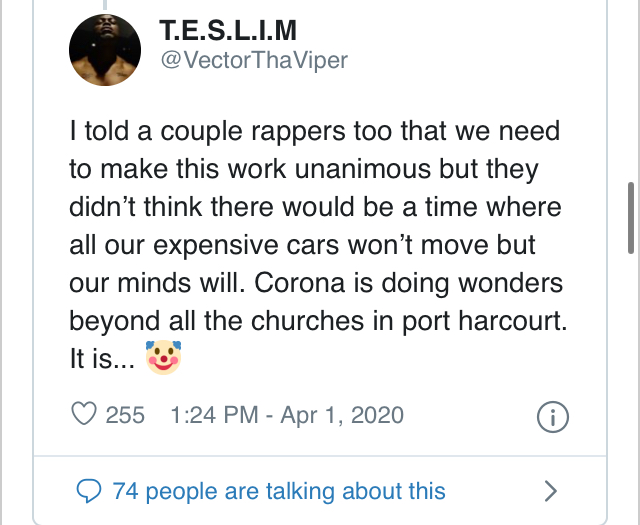Viewport: 640px width, 525px height.
Task: Click the vertical scrollbar thumb
Action: [631, 218]
